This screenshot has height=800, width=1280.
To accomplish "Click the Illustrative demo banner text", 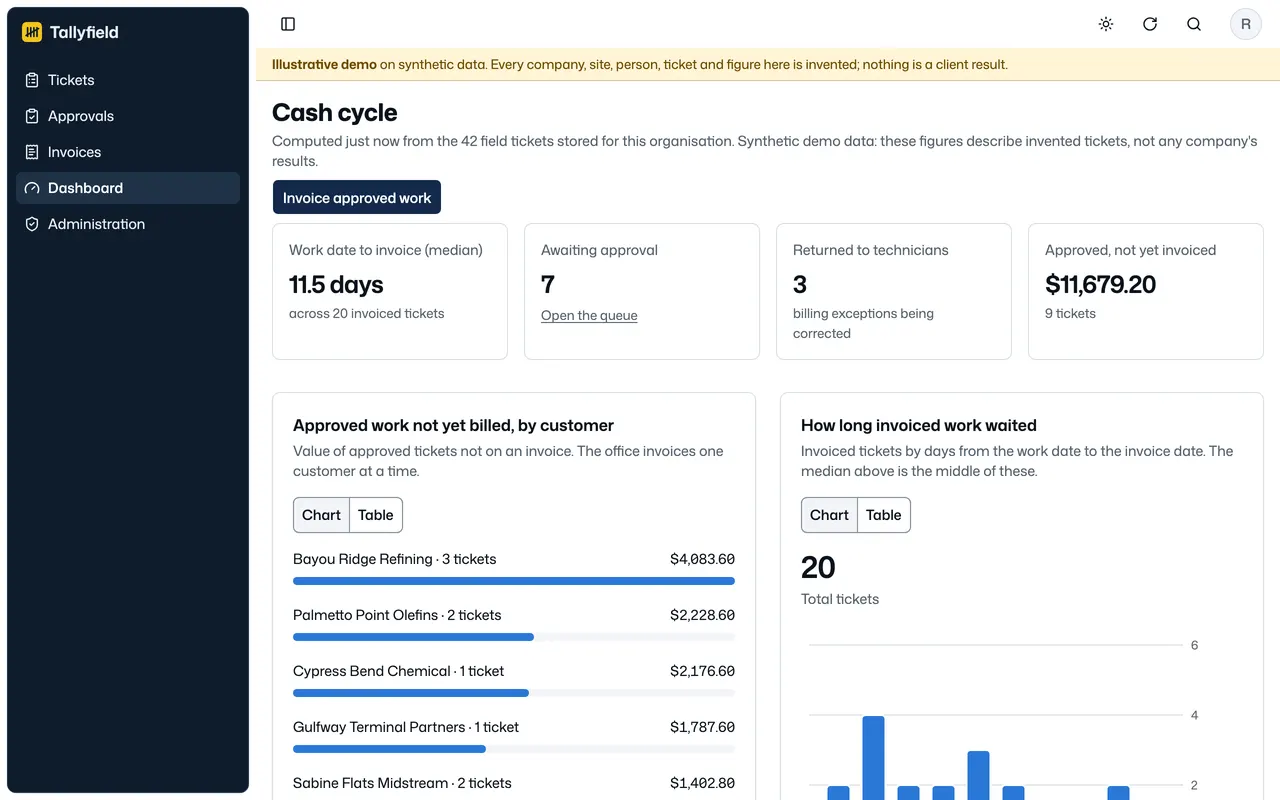I will click(640, 65).
